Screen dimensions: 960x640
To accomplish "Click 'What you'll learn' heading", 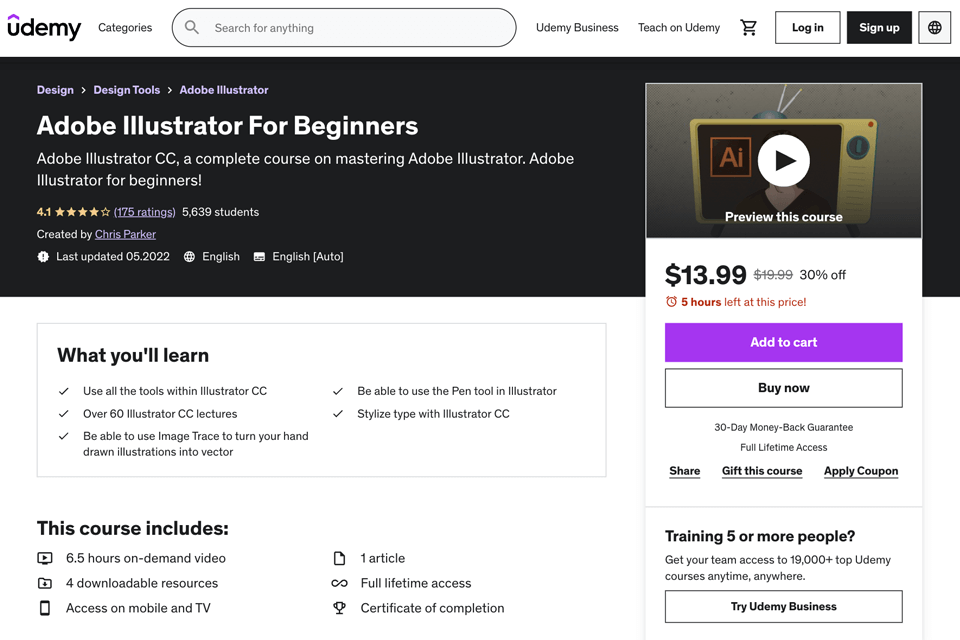I will pyautogui.click(x=133, y=355).
